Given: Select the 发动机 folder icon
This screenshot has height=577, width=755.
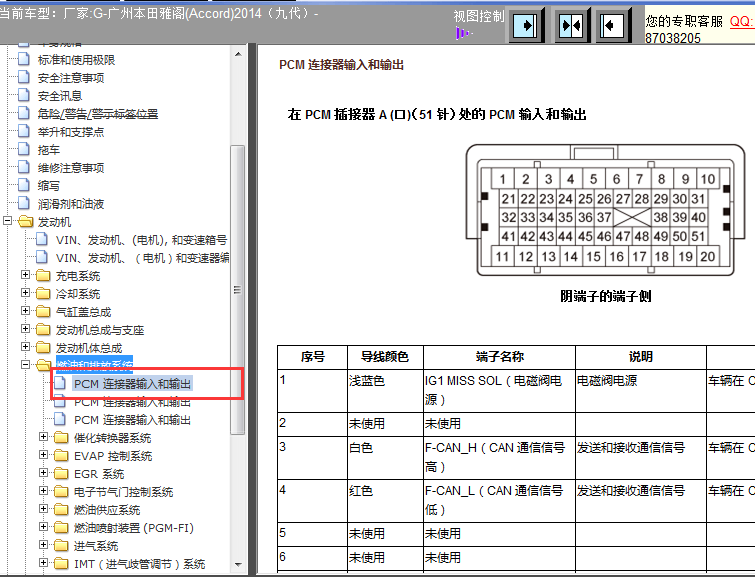Looking at the screenshot, I should coord(25,222).
